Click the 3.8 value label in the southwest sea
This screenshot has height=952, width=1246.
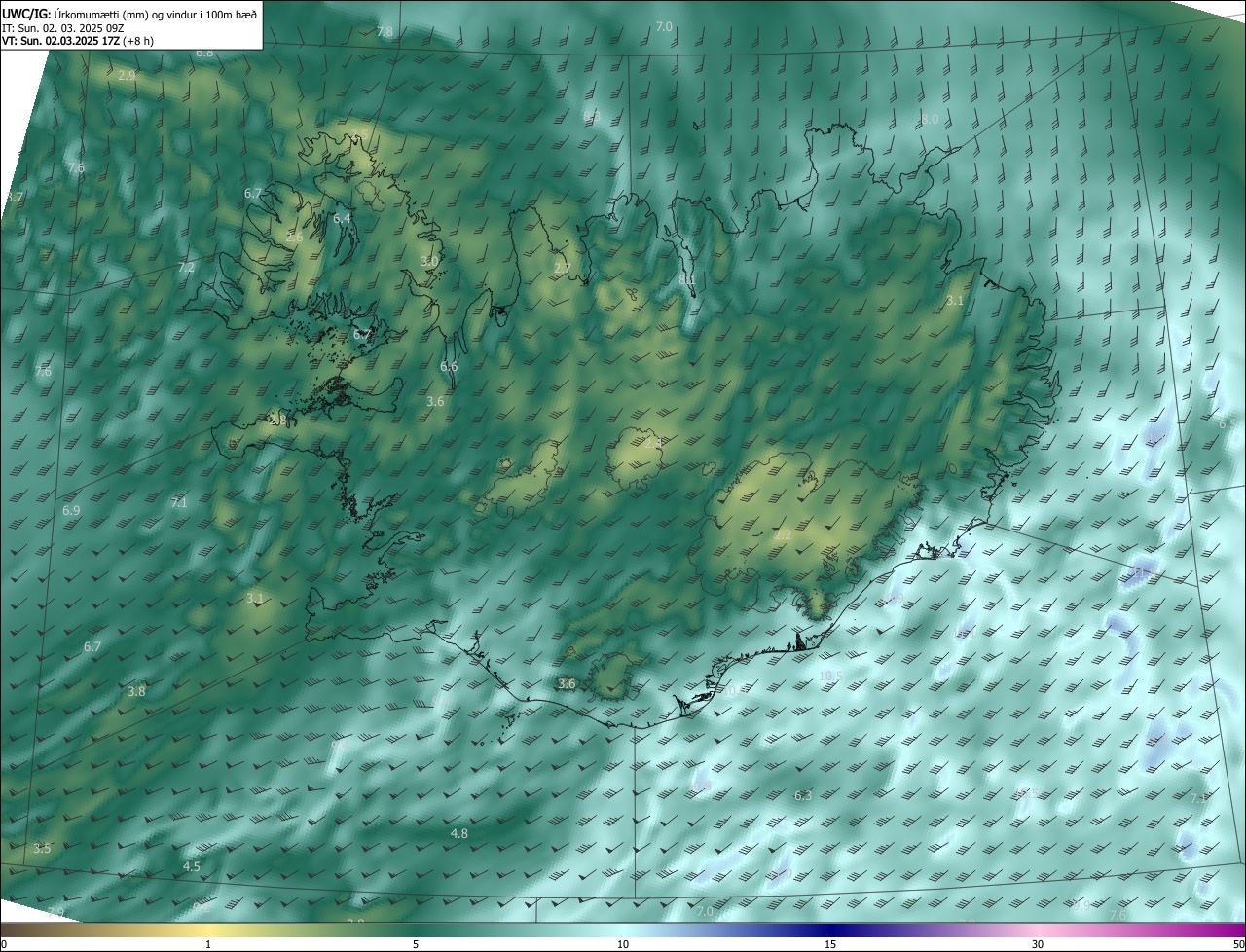(136, 691)
